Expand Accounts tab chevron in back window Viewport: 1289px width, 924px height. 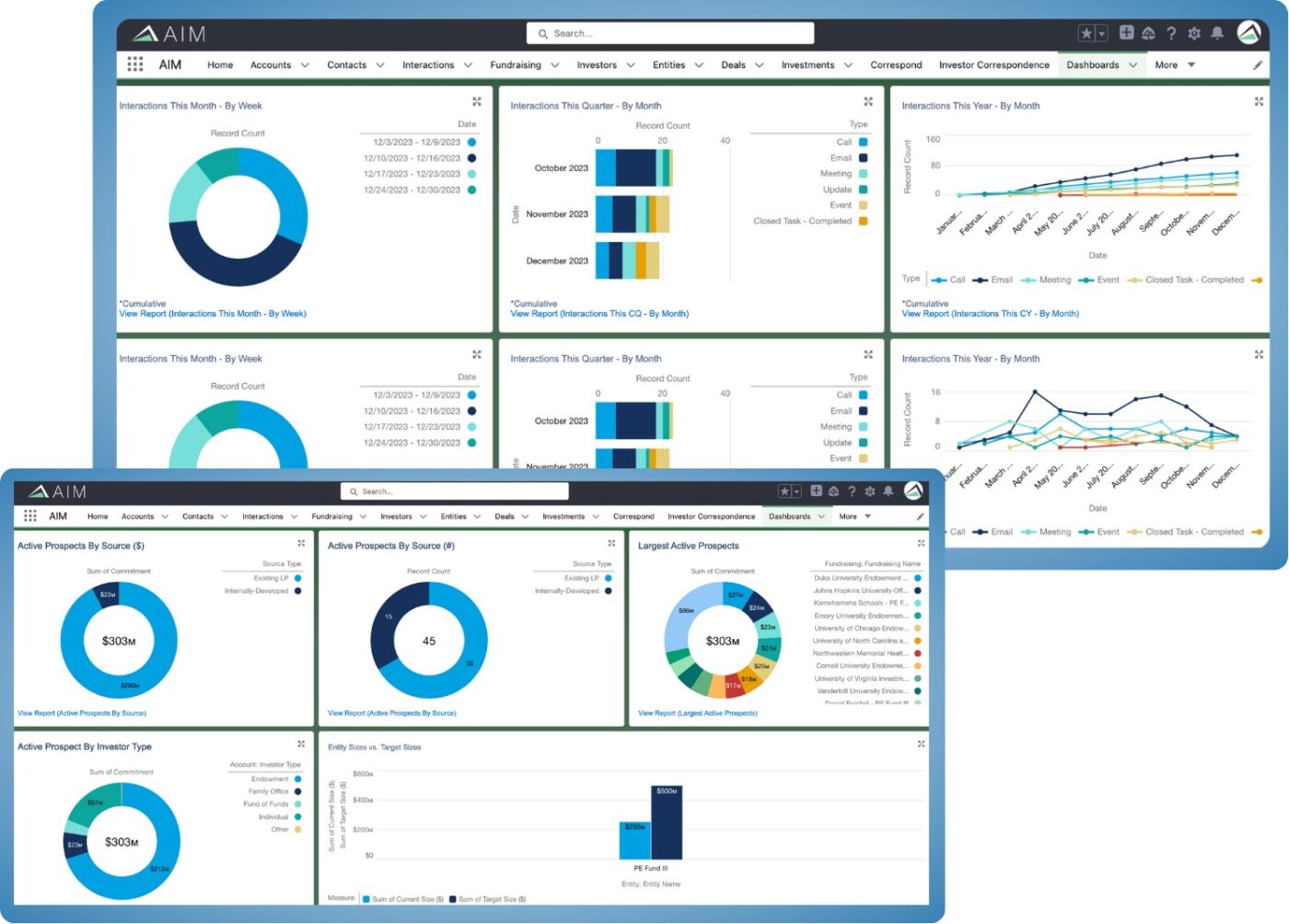pos(305,65)
